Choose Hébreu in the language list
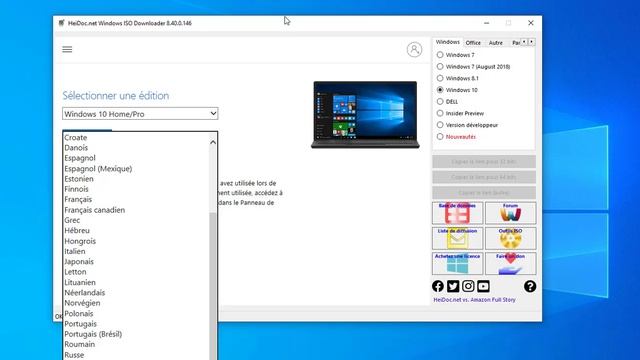Viewport: 640px width, 360px height. 136,231
